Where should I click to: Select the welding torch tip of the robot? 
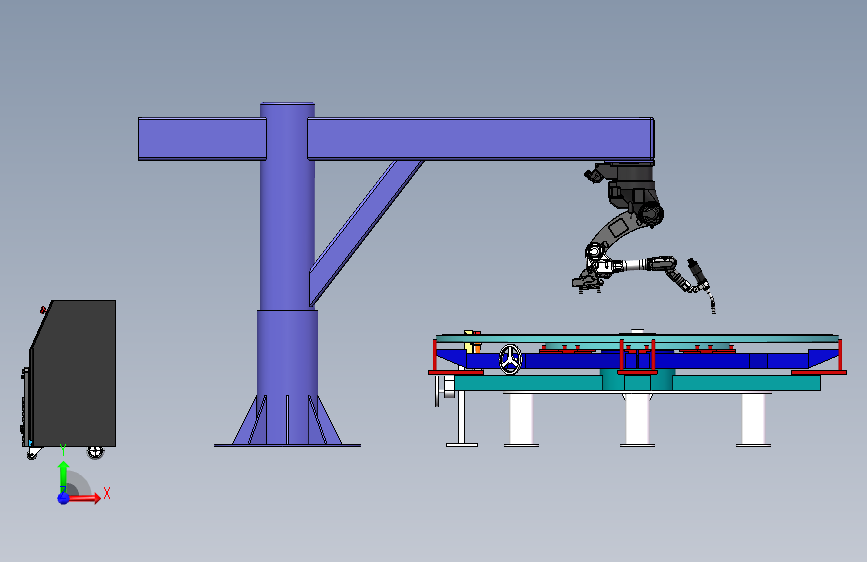point(712,304)
